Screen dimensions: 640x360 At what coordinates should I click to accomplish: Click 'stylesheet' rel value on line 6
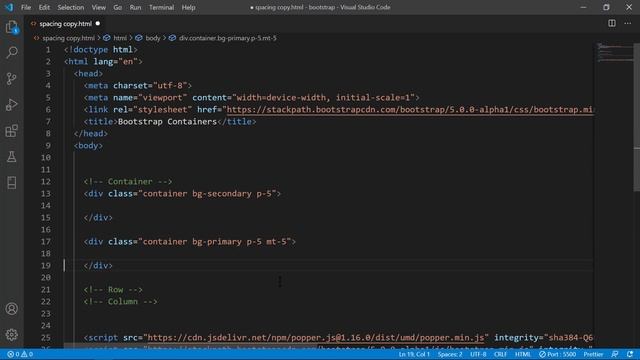point(162,109)
